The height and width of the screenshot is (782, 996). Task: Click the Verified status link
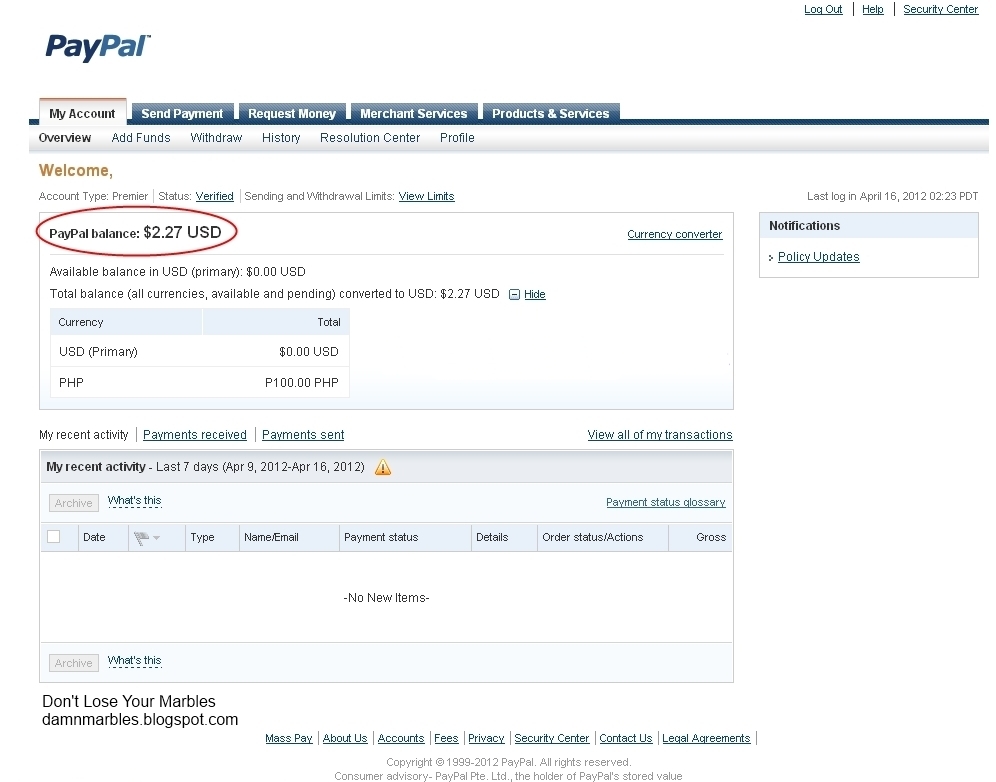click(215, 196)
